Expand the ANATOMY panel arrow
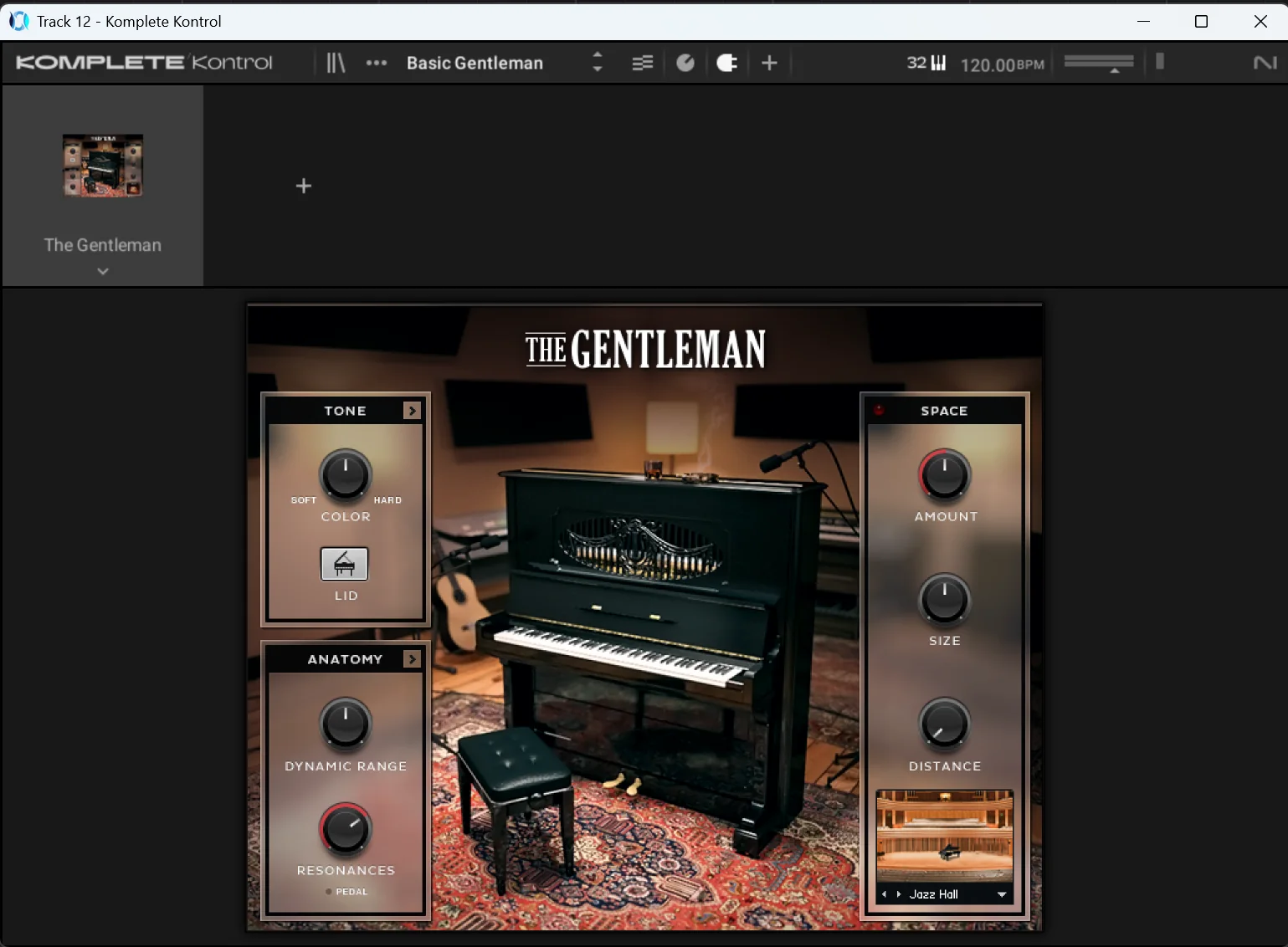This screenshot has height=947, width=1288. [x=412, y=659]
